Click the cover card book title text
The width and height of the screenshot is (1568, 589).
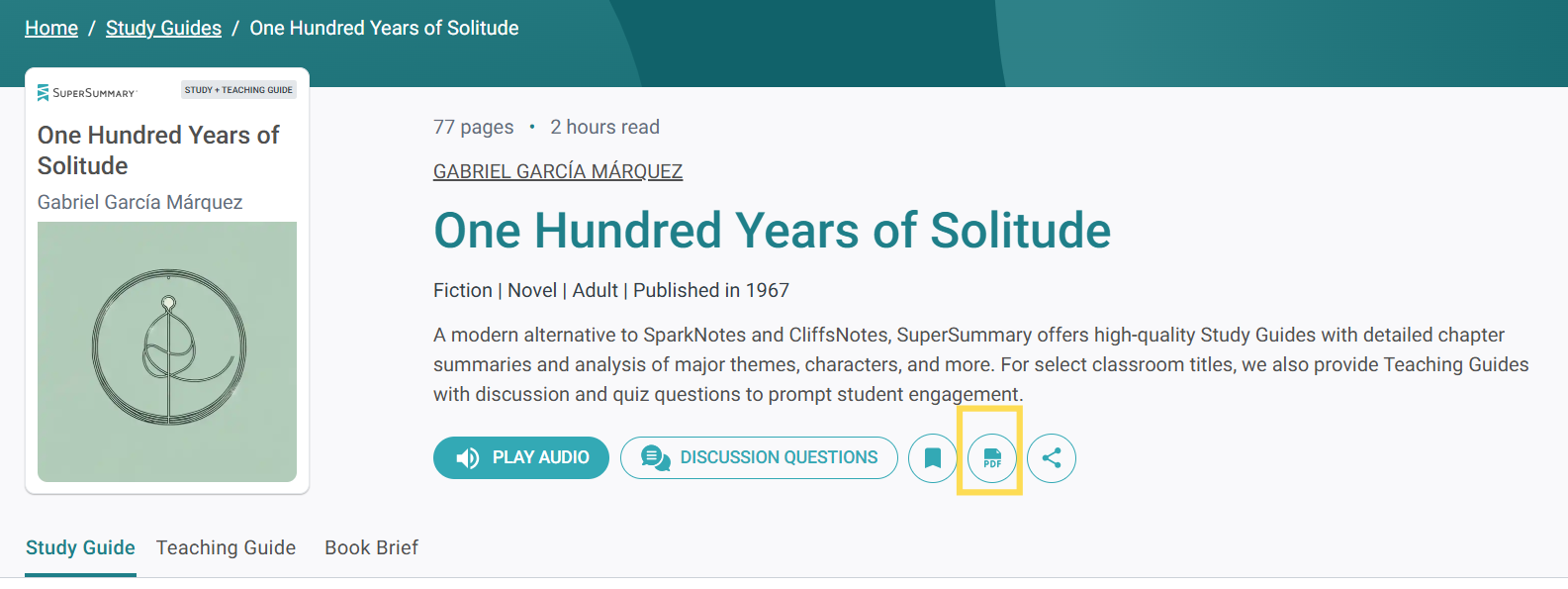tap(158, 150)
